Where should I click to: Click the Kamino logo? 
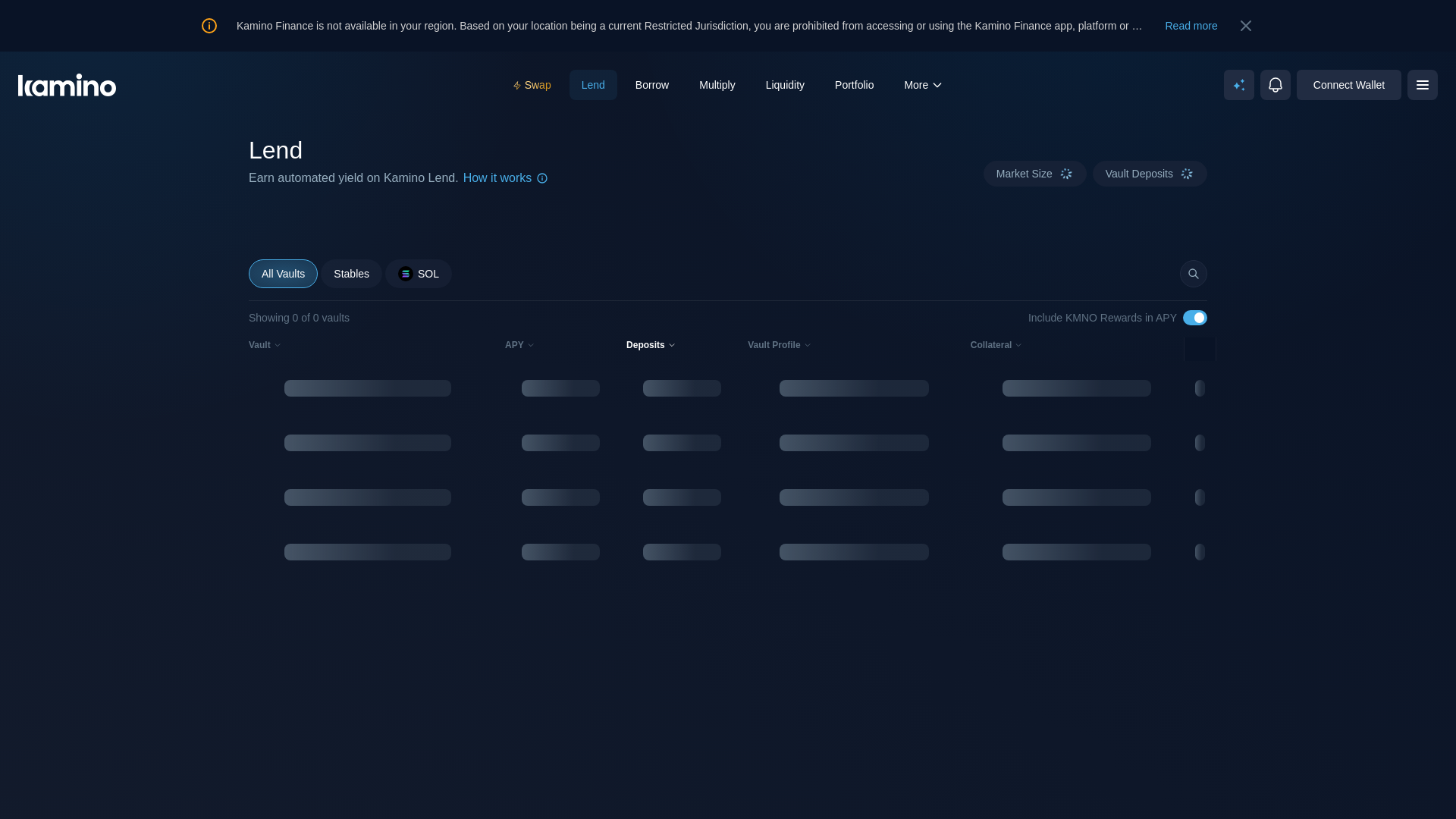(x=67, y=85)
